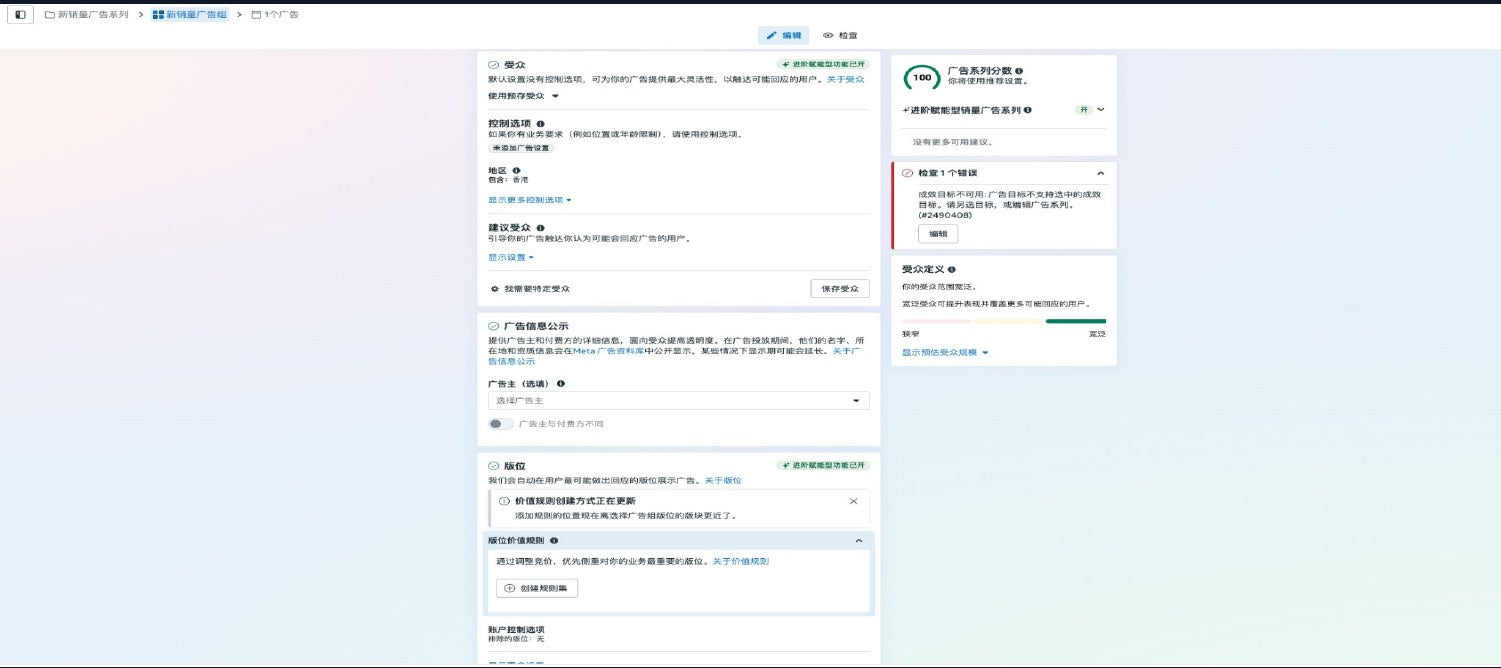Open 使用预存受众 dropdown
1501x668 pixels.
pyautogui.click(x=523, y=96)
